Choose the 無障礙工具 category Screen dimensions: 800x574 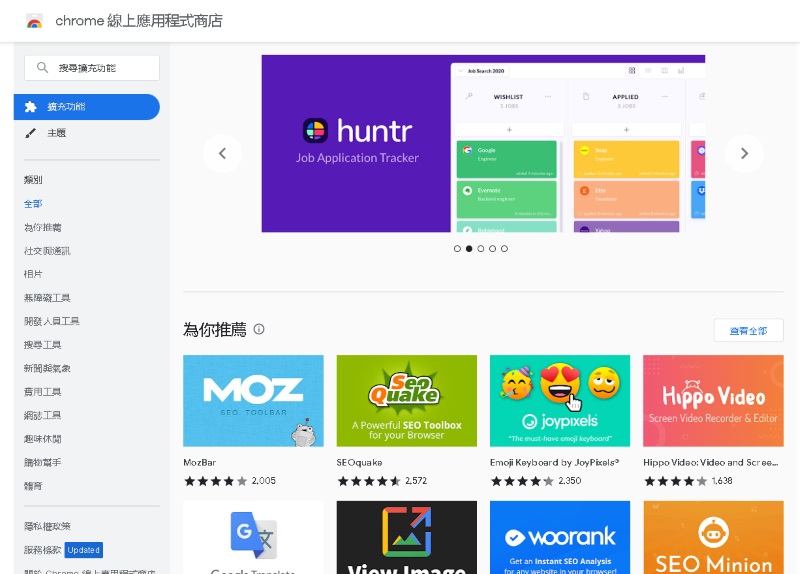47,297
